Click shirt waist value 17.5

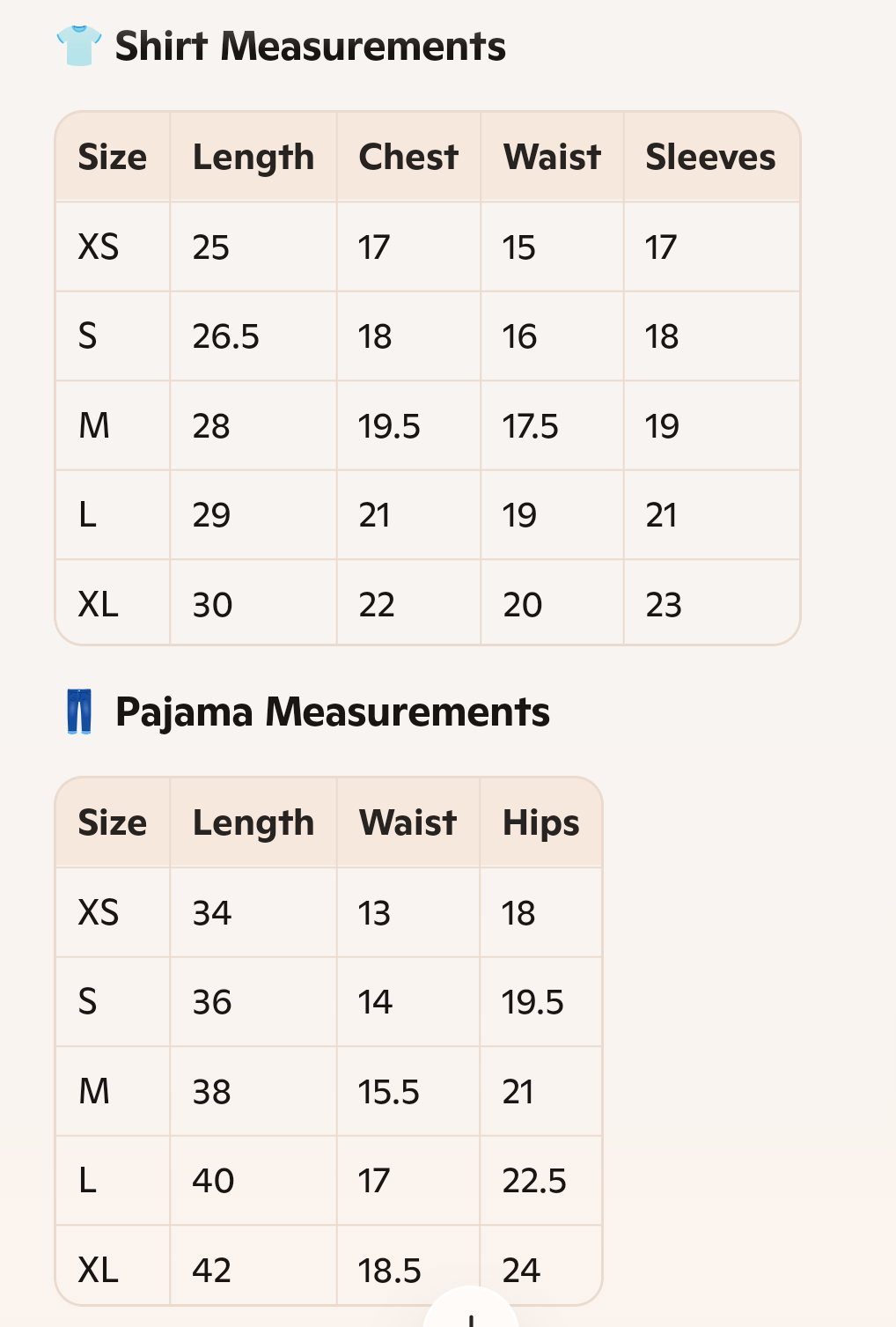click(530, 426)
